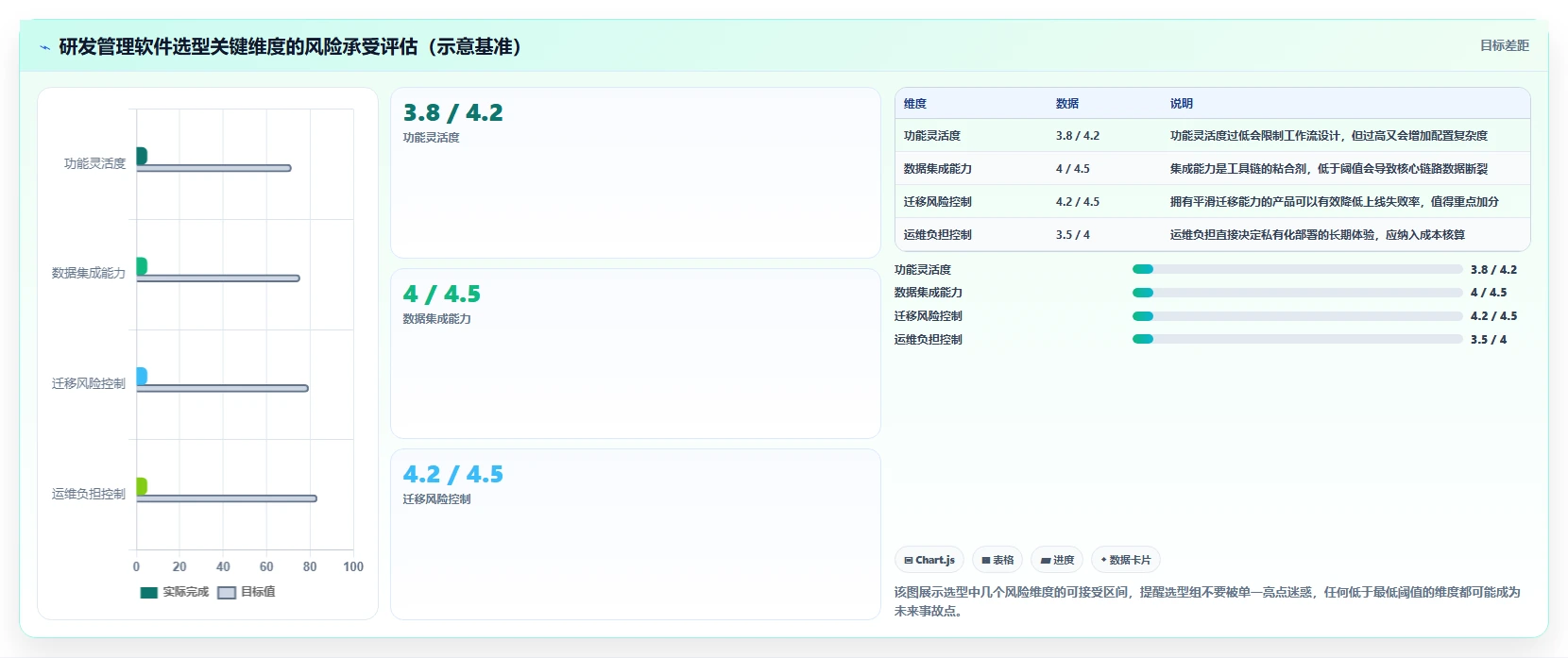Click the 集成能力是工具链的粘合剂 description
This screenshot has width=1568, height=658.
(x=1328, y=169)
